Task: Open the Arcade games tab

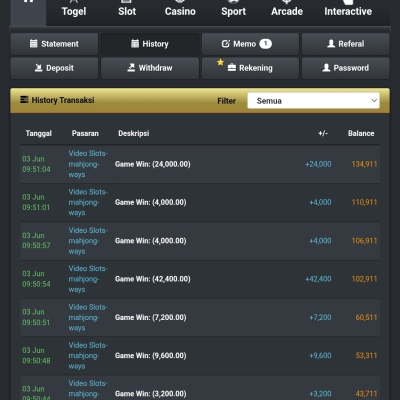Action: (x=287, y=10)
